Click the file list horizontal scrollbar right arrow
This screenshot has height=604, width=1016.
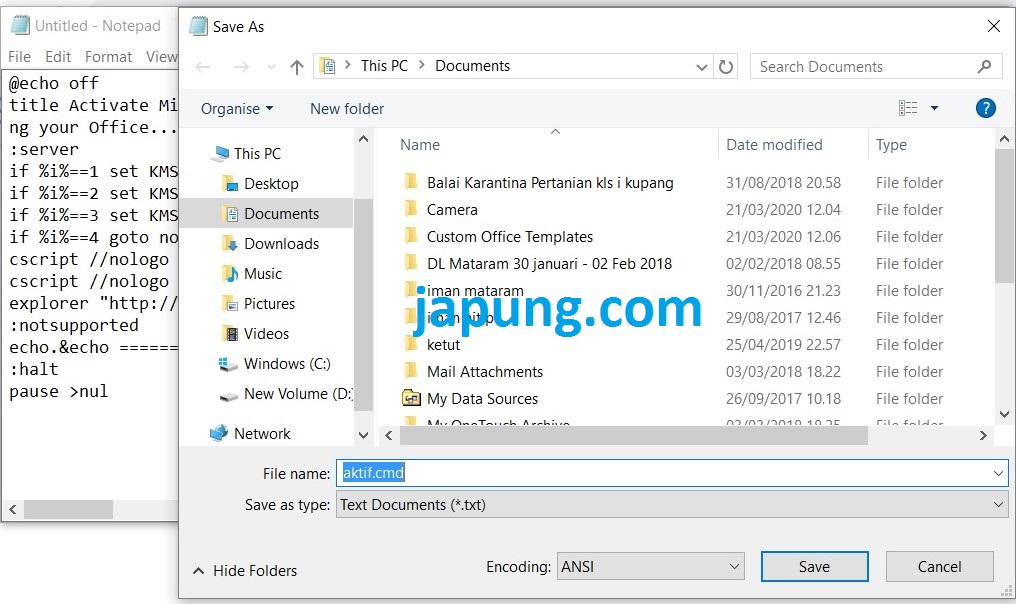[x=983, y=436]
